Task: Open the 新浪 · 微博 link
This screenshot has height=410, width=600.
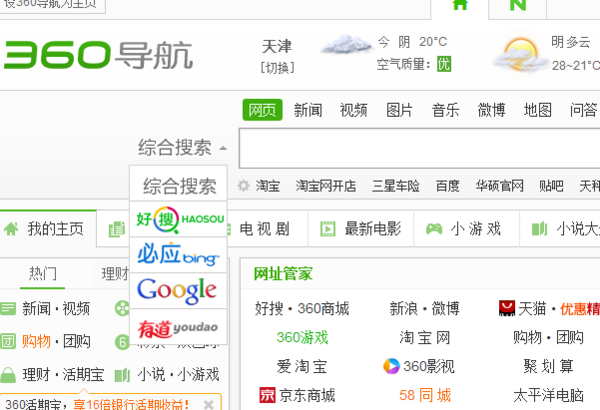Action: 425,308
